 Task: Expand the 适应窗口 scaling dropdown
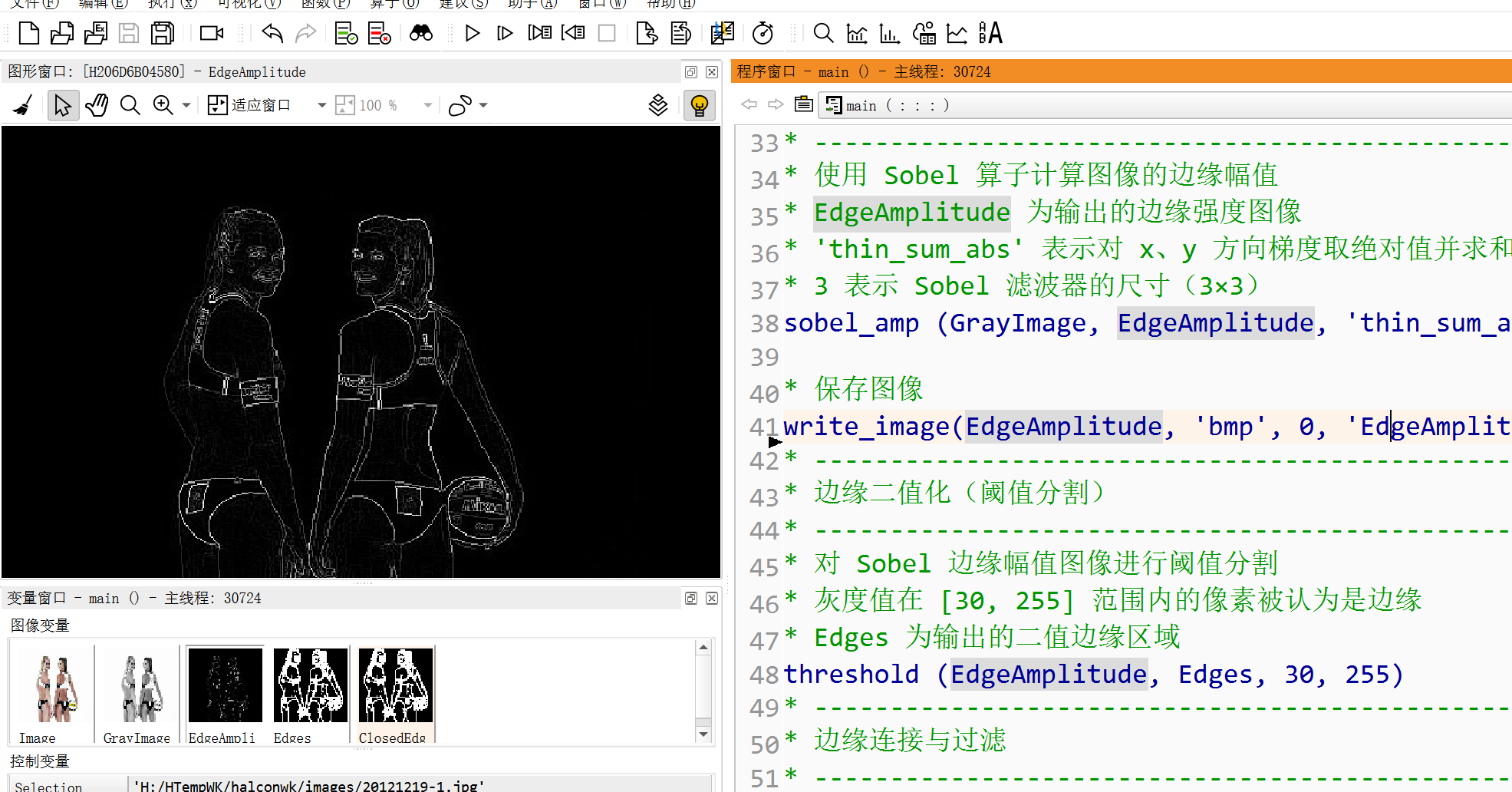point(321,105)
